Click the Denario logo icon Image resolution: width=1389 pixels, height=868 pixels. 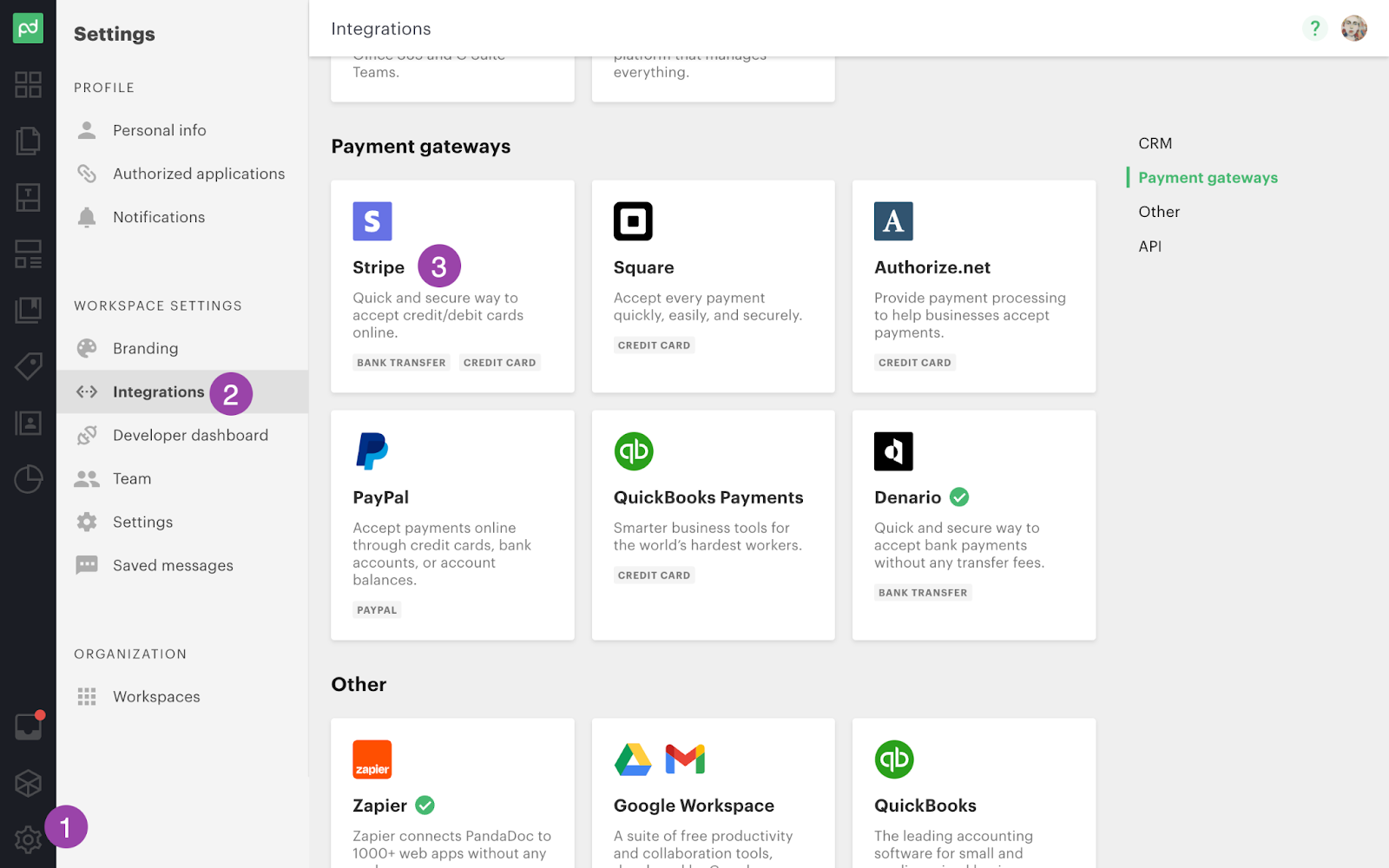click(x=893, y=451)
